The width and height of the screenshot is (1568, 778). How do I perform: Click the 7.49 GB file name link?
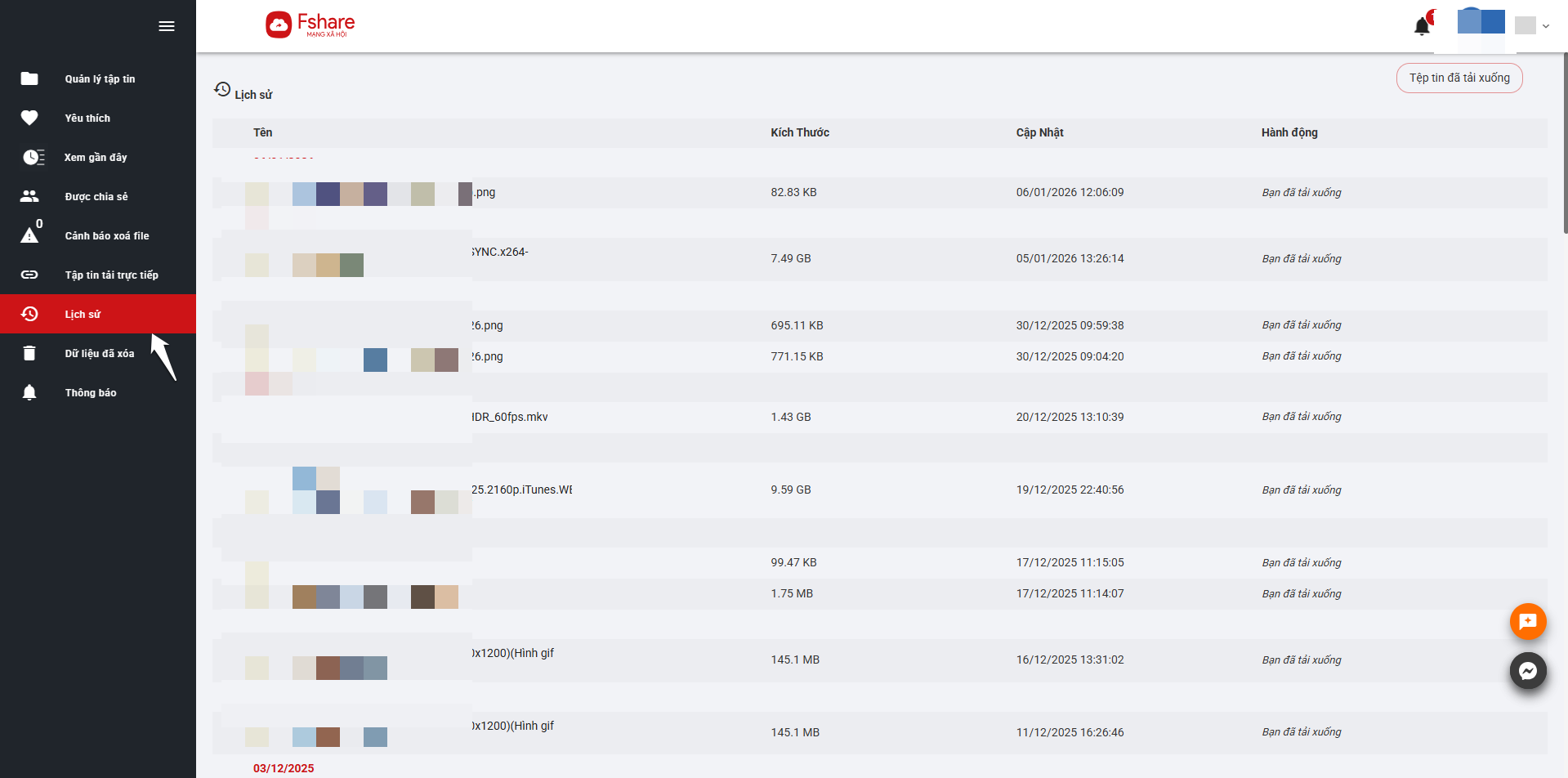[499, 253]
